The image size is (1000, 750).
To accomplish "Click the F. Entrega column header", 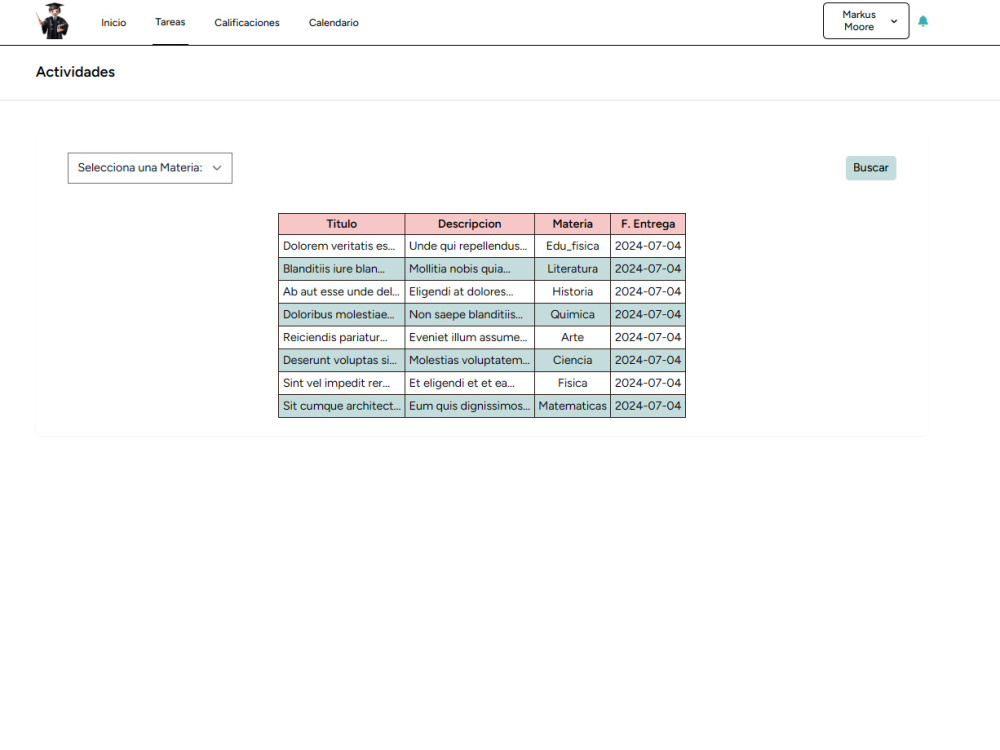I will coord(648,224).
